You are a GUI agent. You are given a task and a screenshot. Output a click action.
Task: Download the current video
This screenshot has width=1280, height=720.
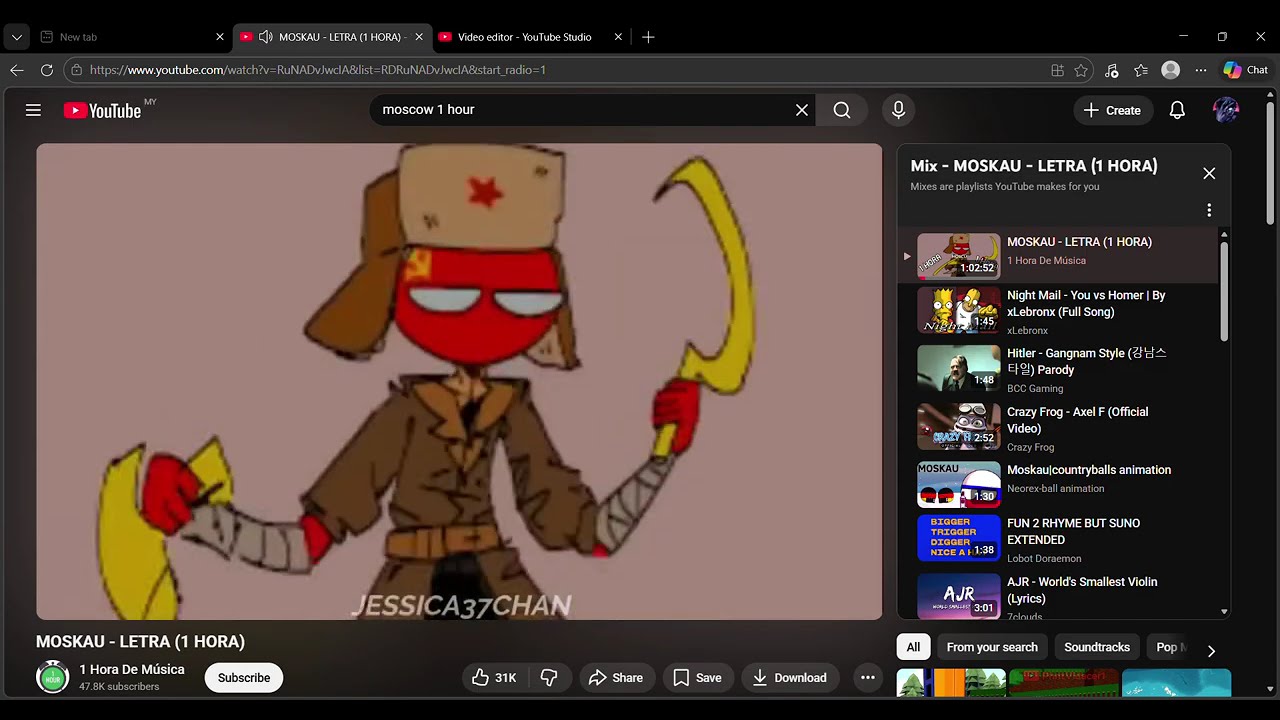pos(789,678)
